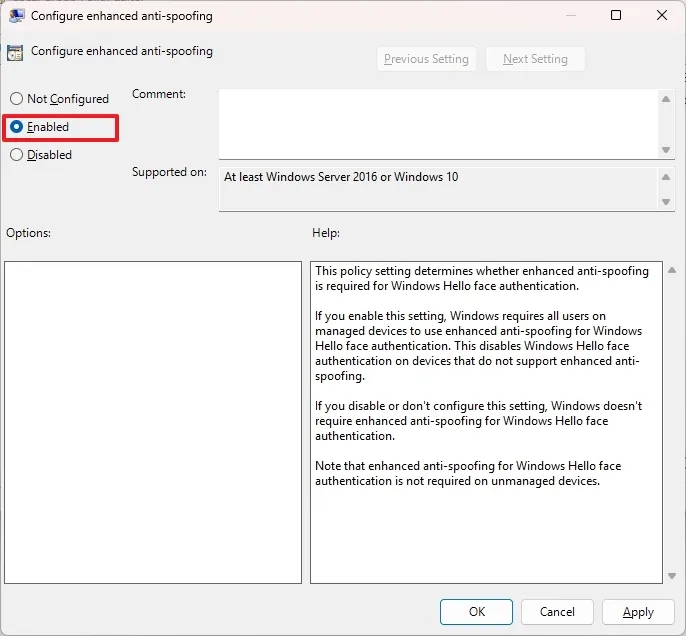Click the Options panel area
The height and width of the screenshot is (636, 686).
click(153, 422)
